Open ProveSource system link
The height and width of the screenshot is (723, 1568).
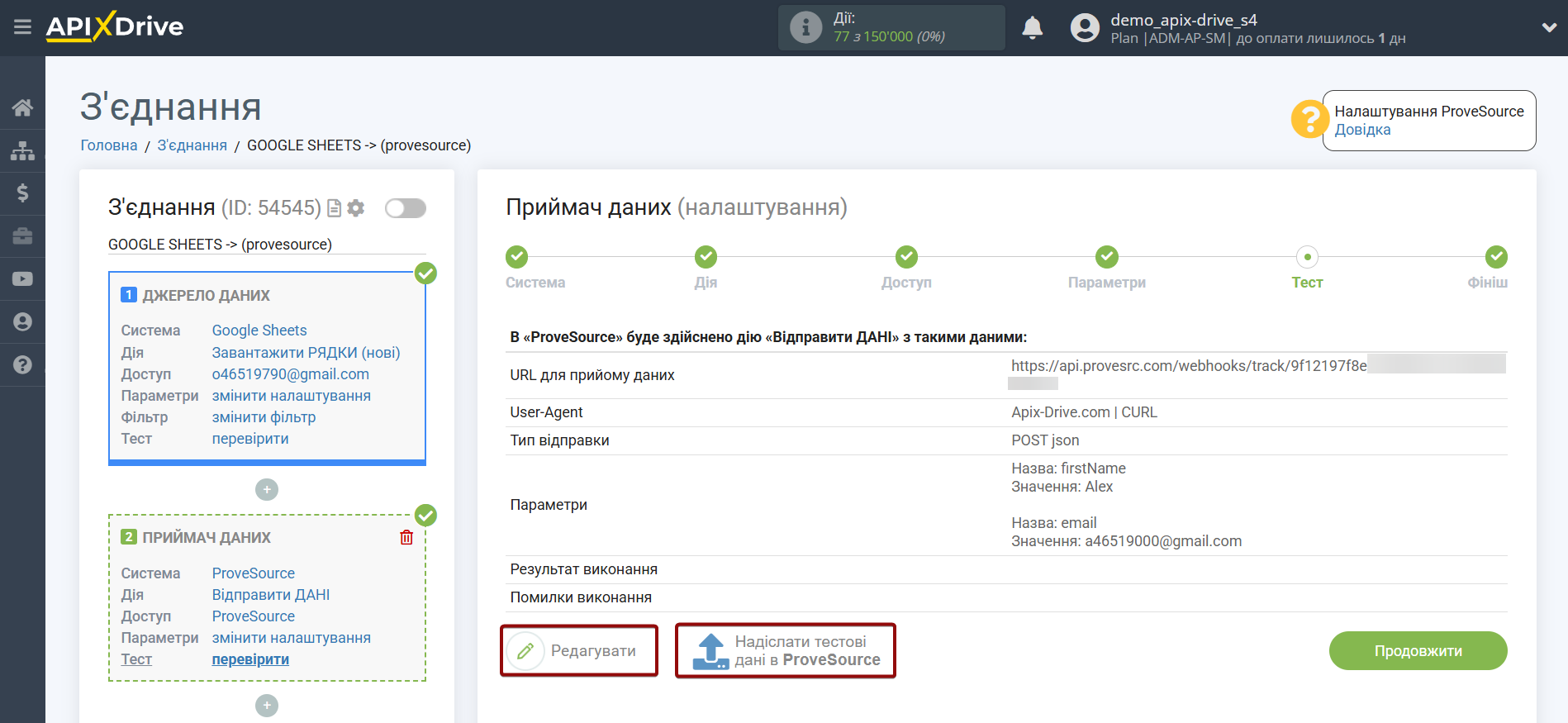coord(254,573)
